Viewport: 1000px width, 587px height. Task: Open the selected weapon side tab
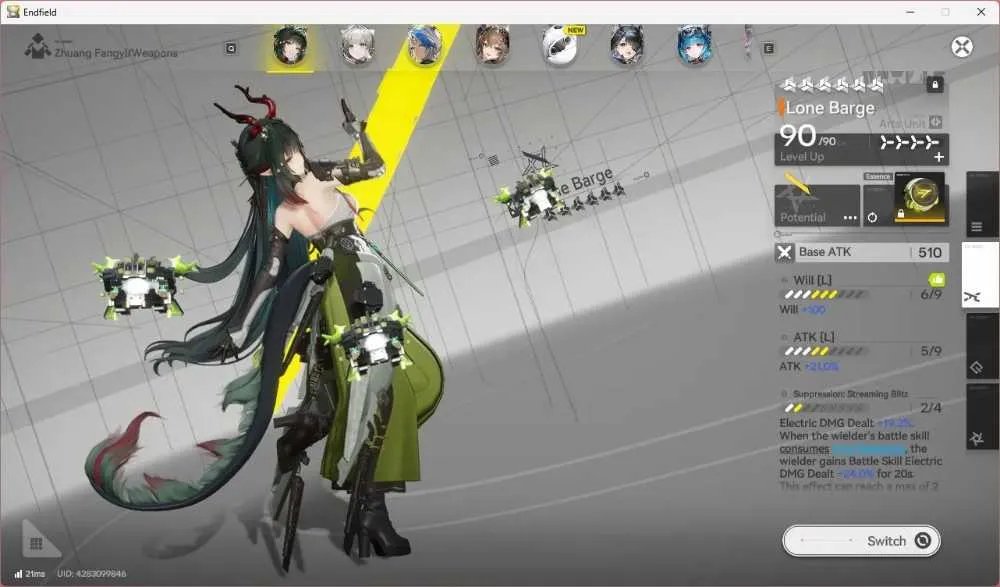coord(980,275)
